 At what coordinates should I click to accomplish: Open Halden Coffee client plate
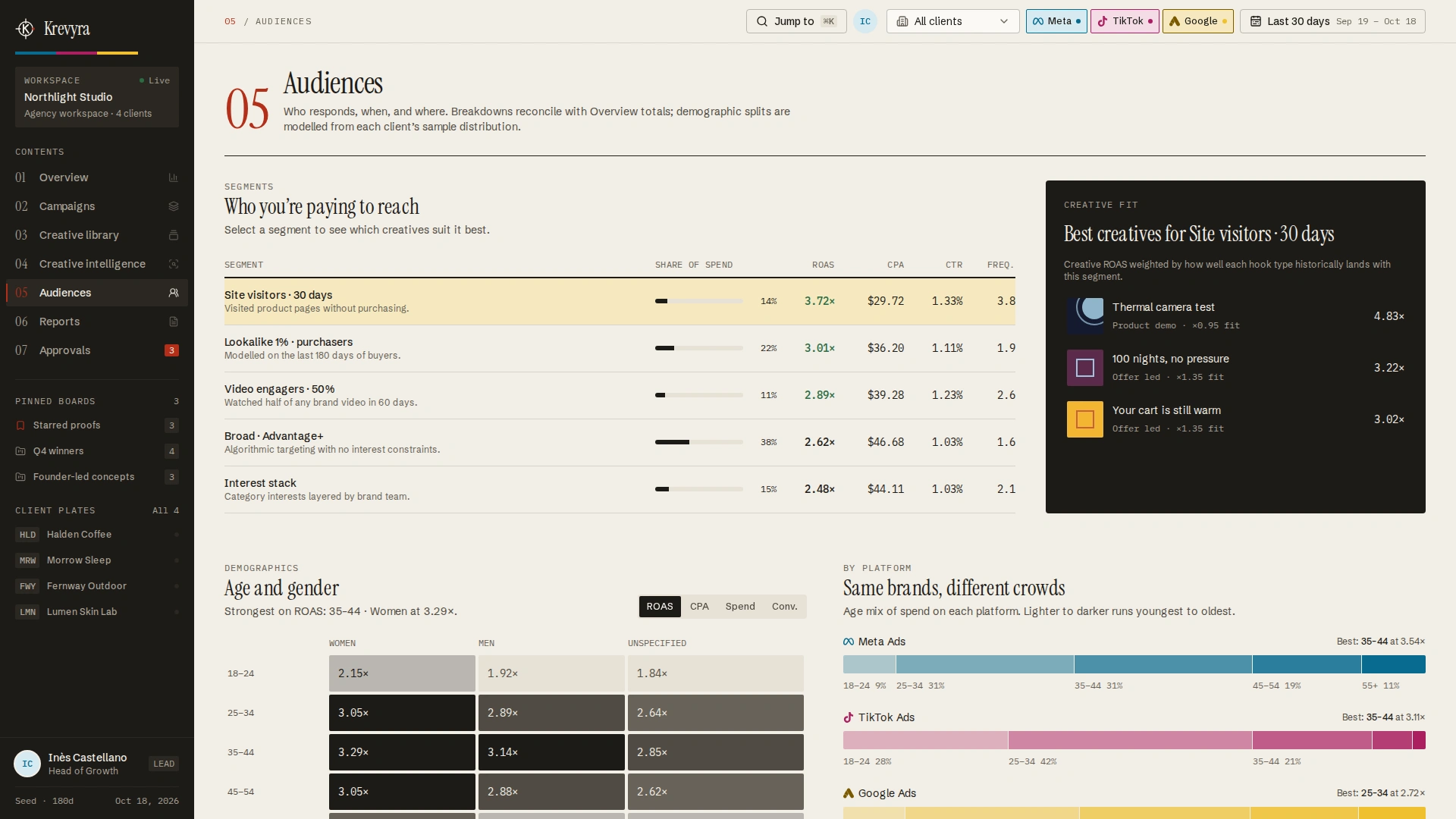[97, 535]
